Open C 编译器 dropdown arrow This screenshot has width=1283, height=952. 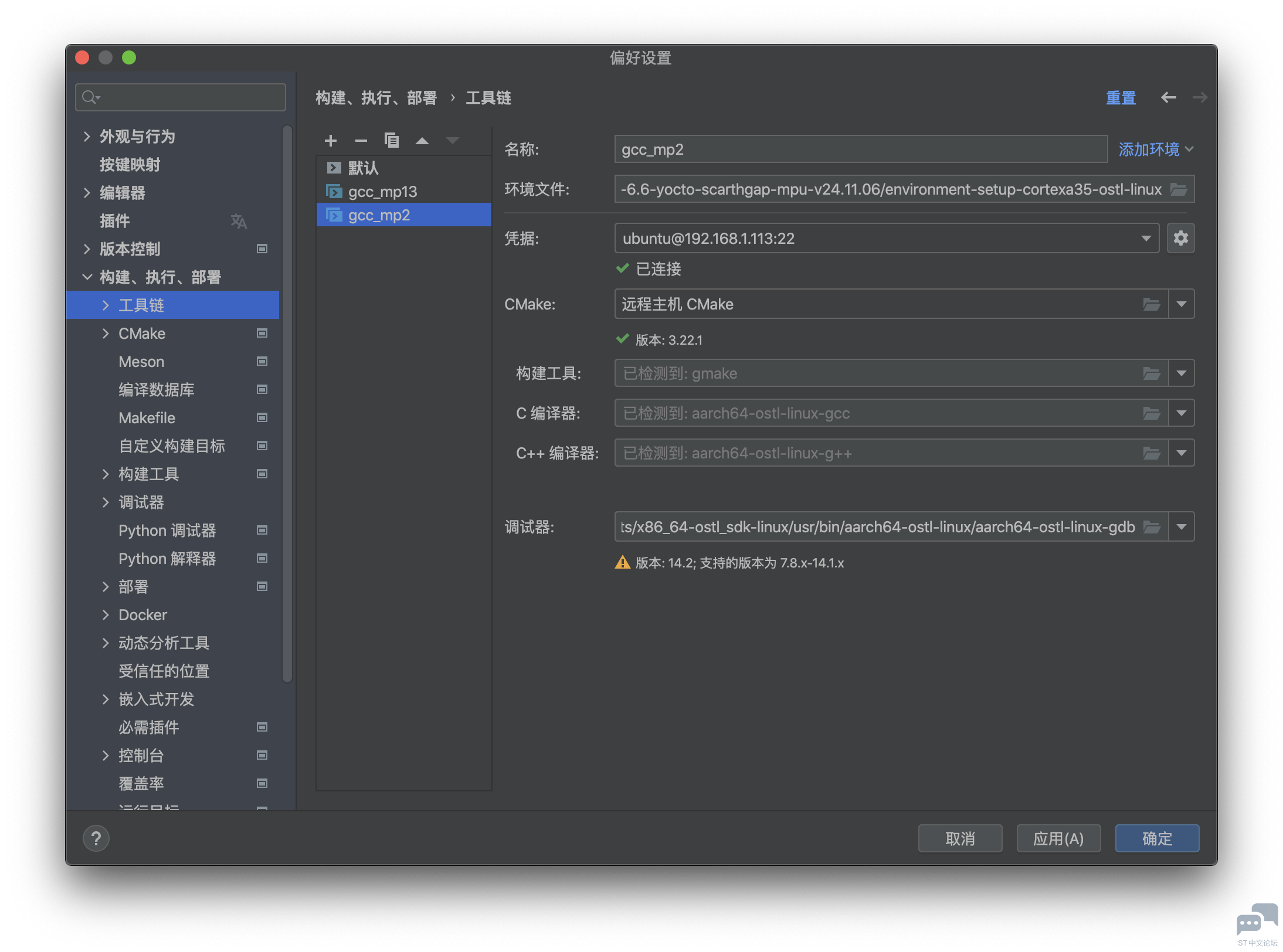click(1182, 413)
